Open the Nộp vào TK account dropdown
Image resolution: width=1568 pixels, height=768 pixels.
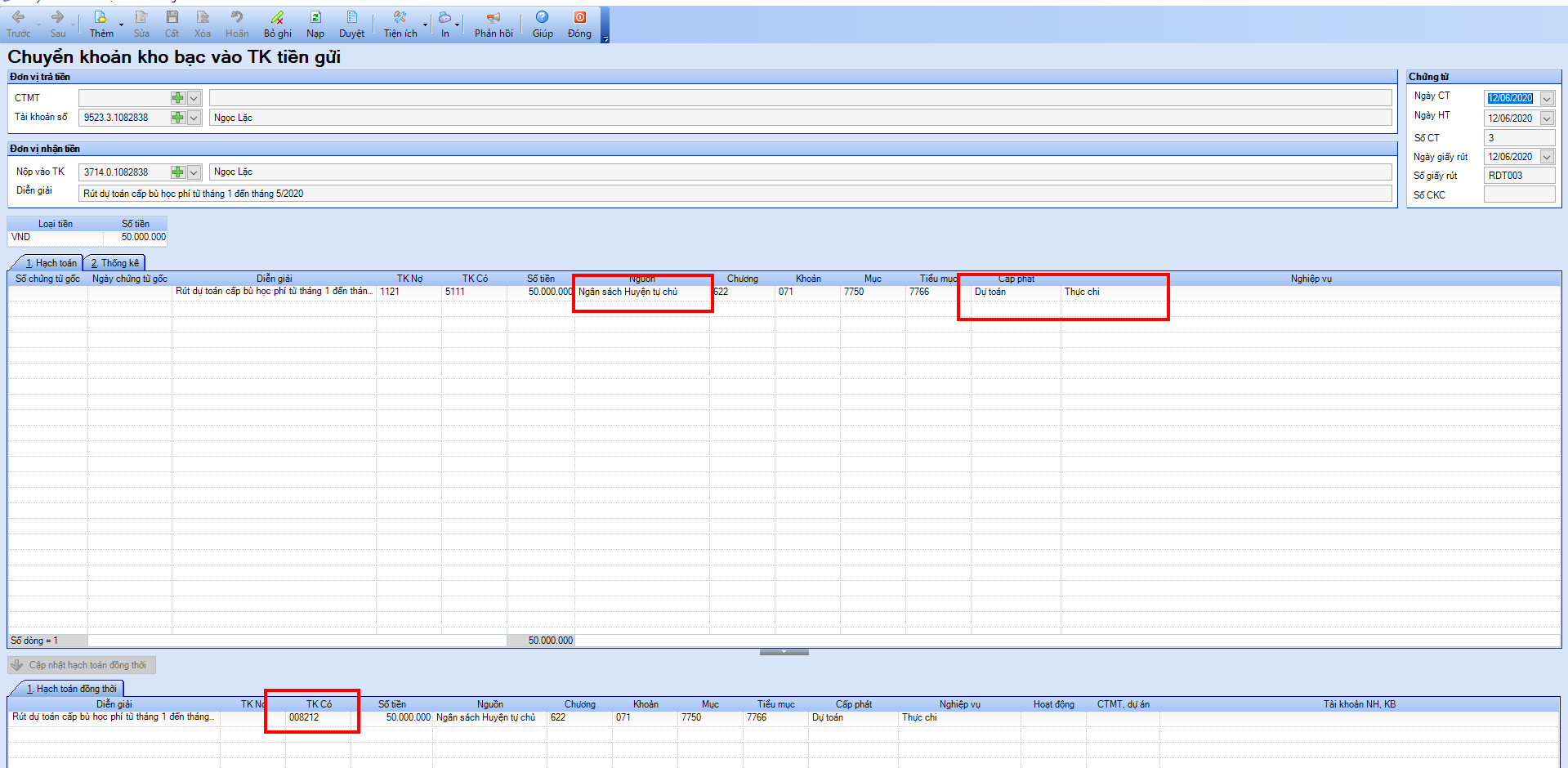pos(194,172)
